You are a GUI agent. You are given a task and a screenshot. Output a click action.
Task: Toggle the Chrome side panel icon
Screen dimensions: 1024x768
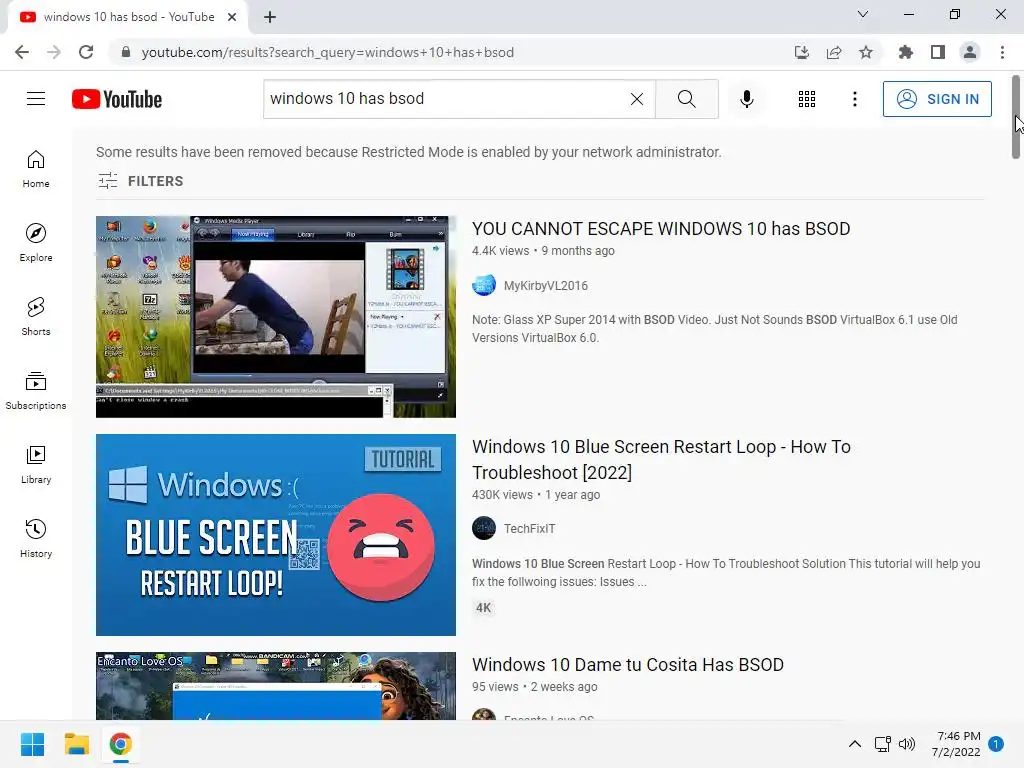(x=938, y=52)
